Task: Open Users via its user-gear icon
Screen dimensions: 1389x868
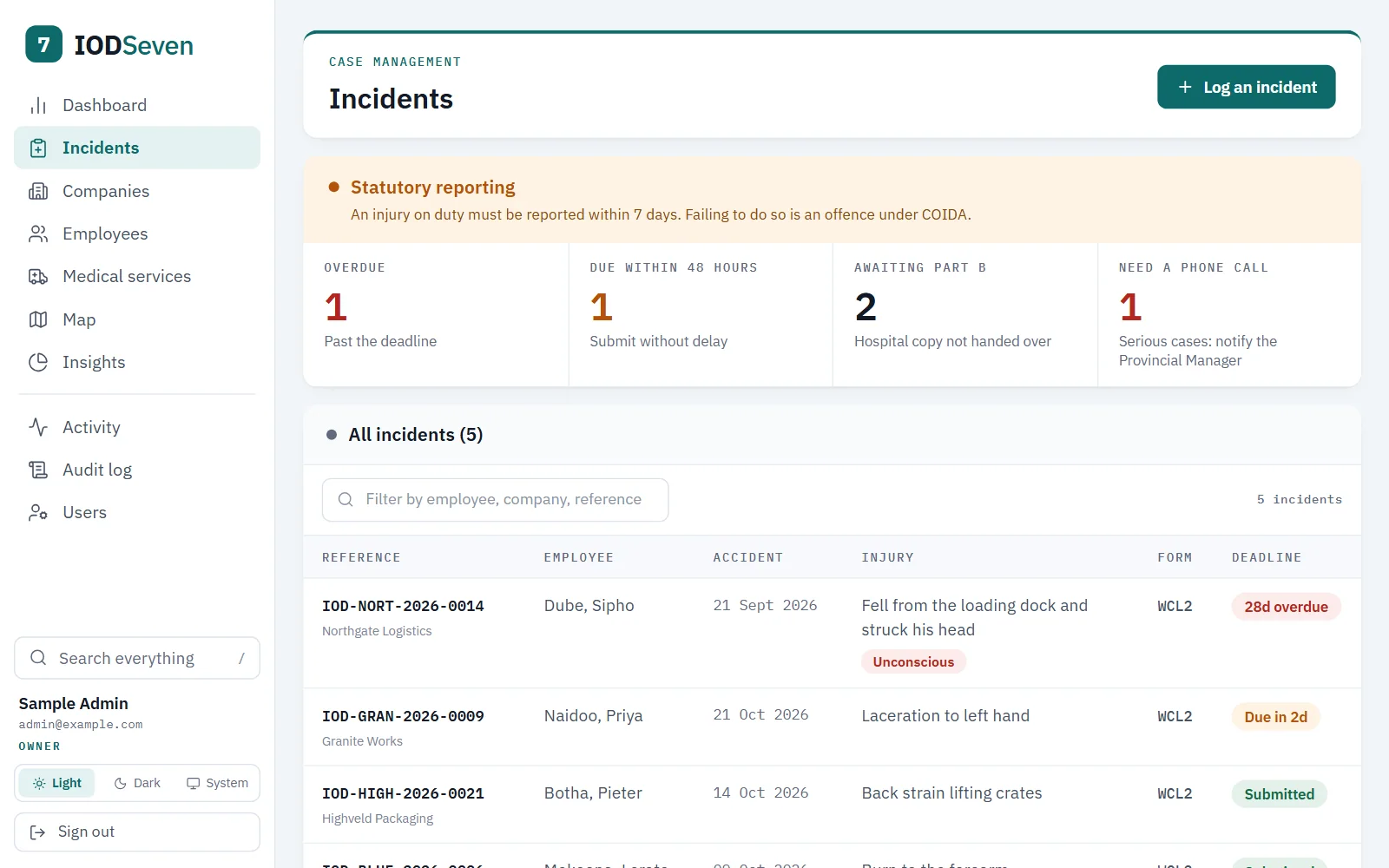Action: coord(38,512)
